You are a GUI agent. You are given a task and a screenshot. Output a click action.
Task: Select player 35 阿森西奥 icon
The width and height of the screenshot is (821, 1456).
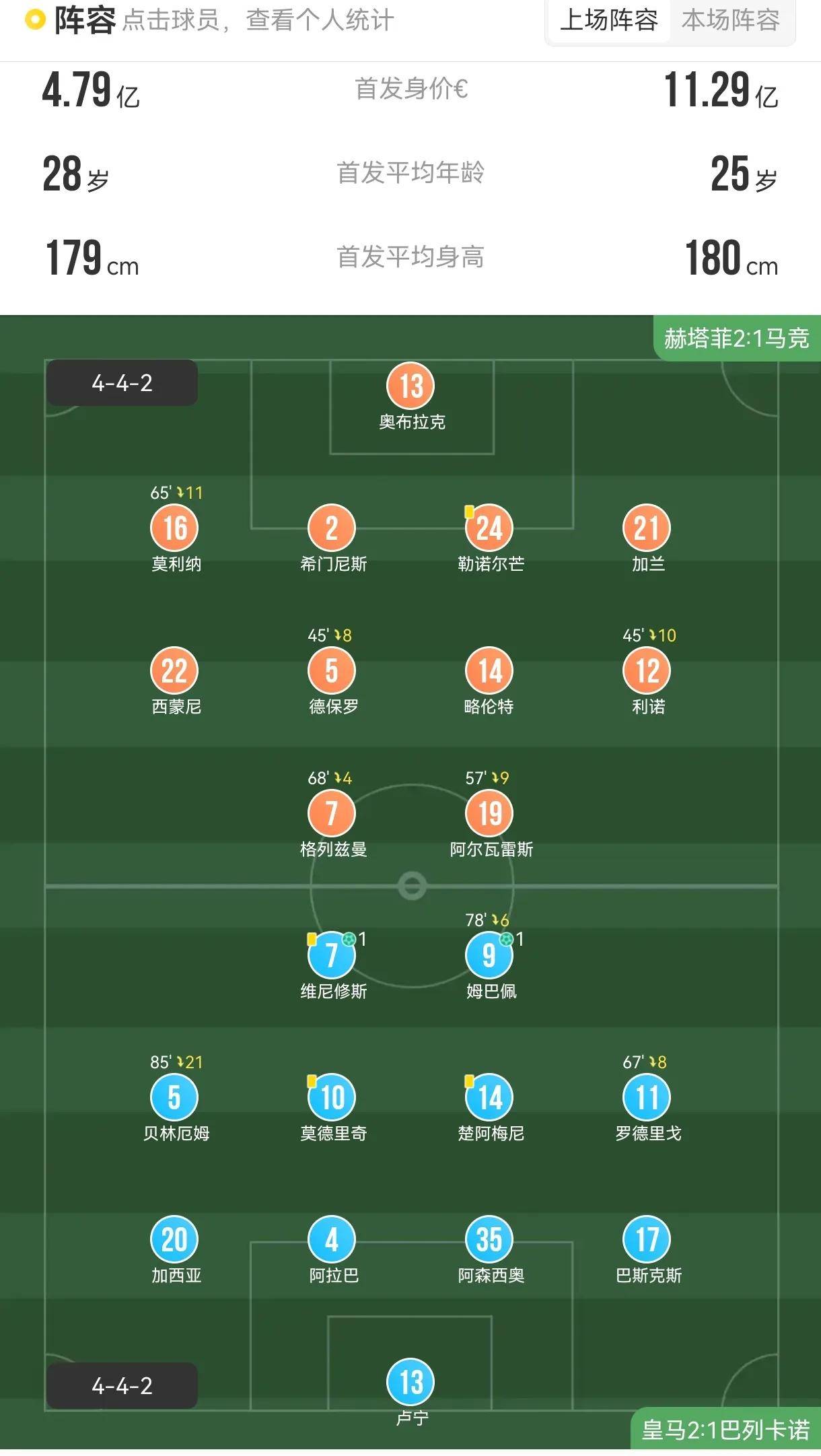(x=489, y=1239)
